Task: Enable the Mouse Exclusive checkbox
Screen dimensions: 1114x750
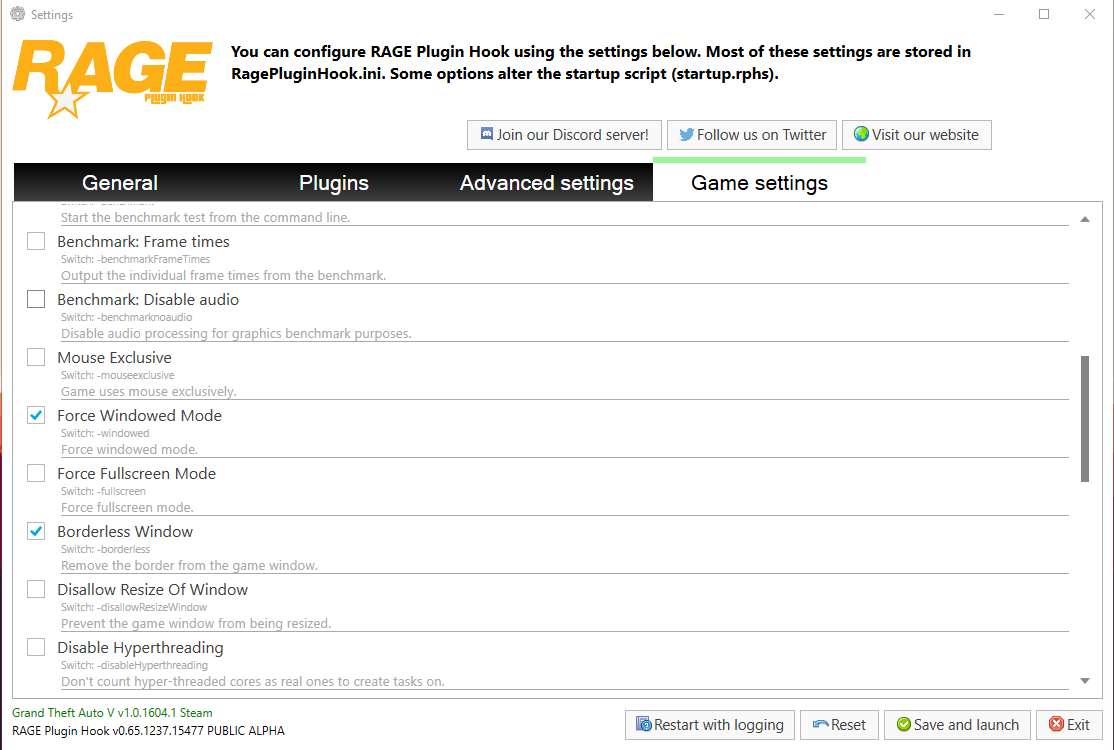Action: click(x=36, y=357)
